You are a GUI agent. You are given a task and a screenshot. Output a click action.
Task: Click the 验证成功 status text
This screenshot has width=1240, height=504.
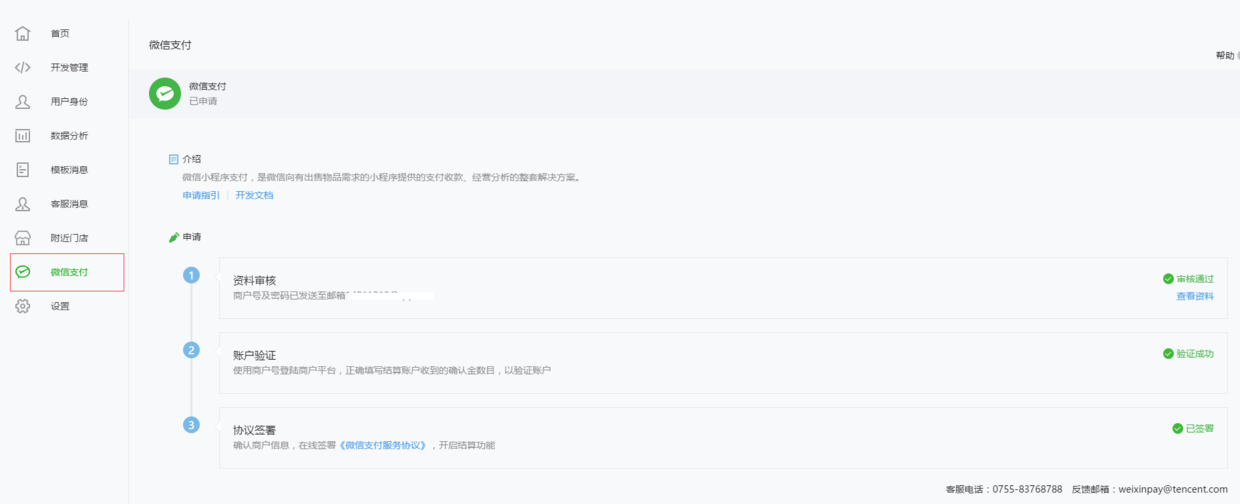tap(1195, 354)
